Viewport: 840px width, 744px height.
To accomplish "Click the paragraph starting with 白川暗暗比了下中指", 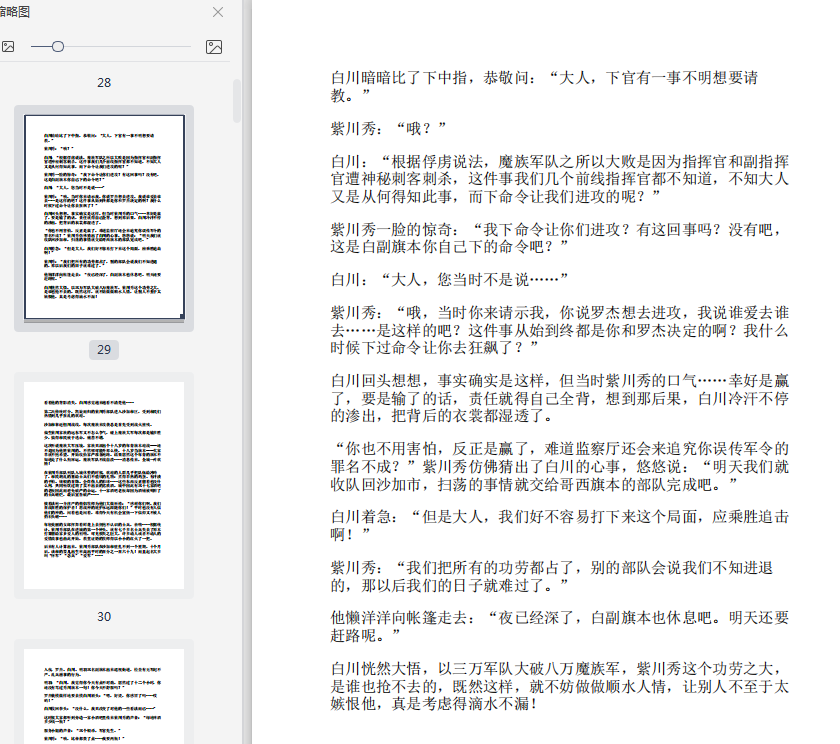I will (545, 87).
